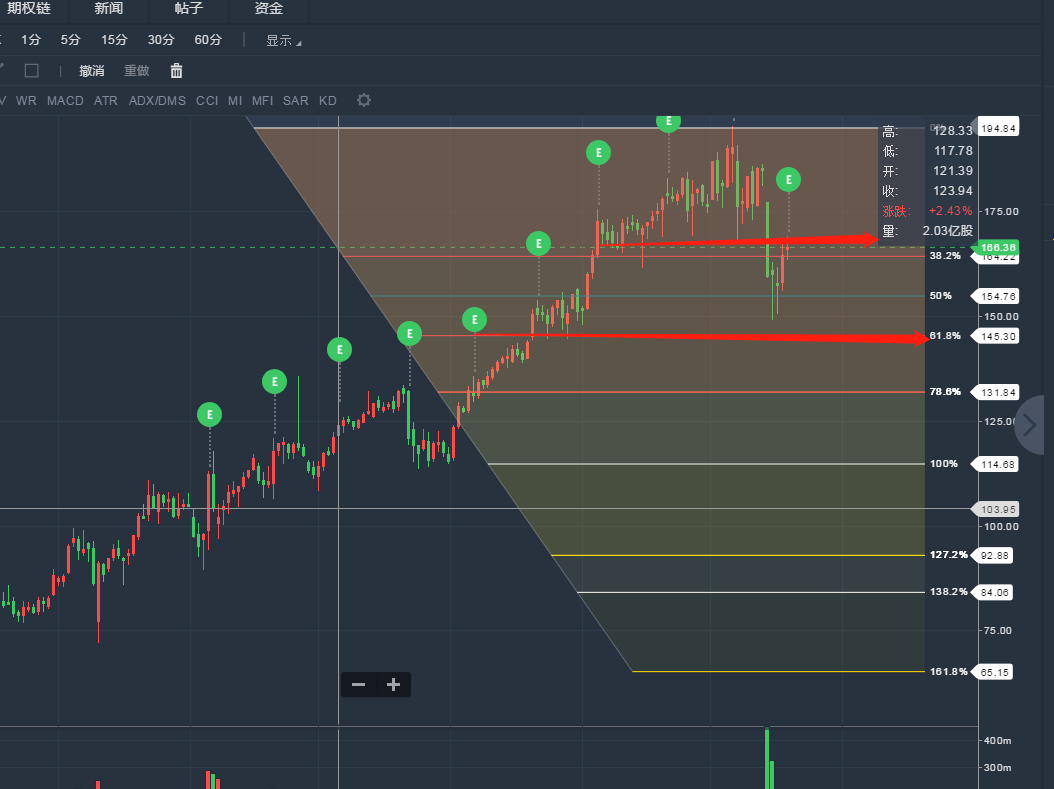This screenshot has height=789, width=1054.
Task: Click the 400m volume axis label
Action: (998, 741)
